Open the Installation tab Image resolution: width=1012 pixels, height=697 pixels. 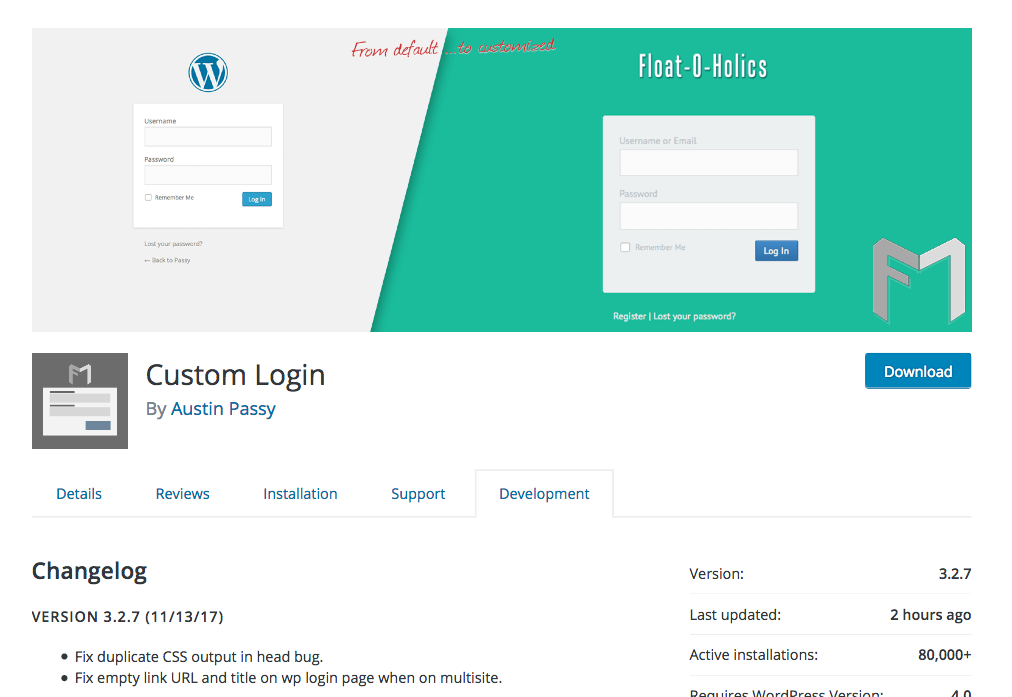[300, 494]
